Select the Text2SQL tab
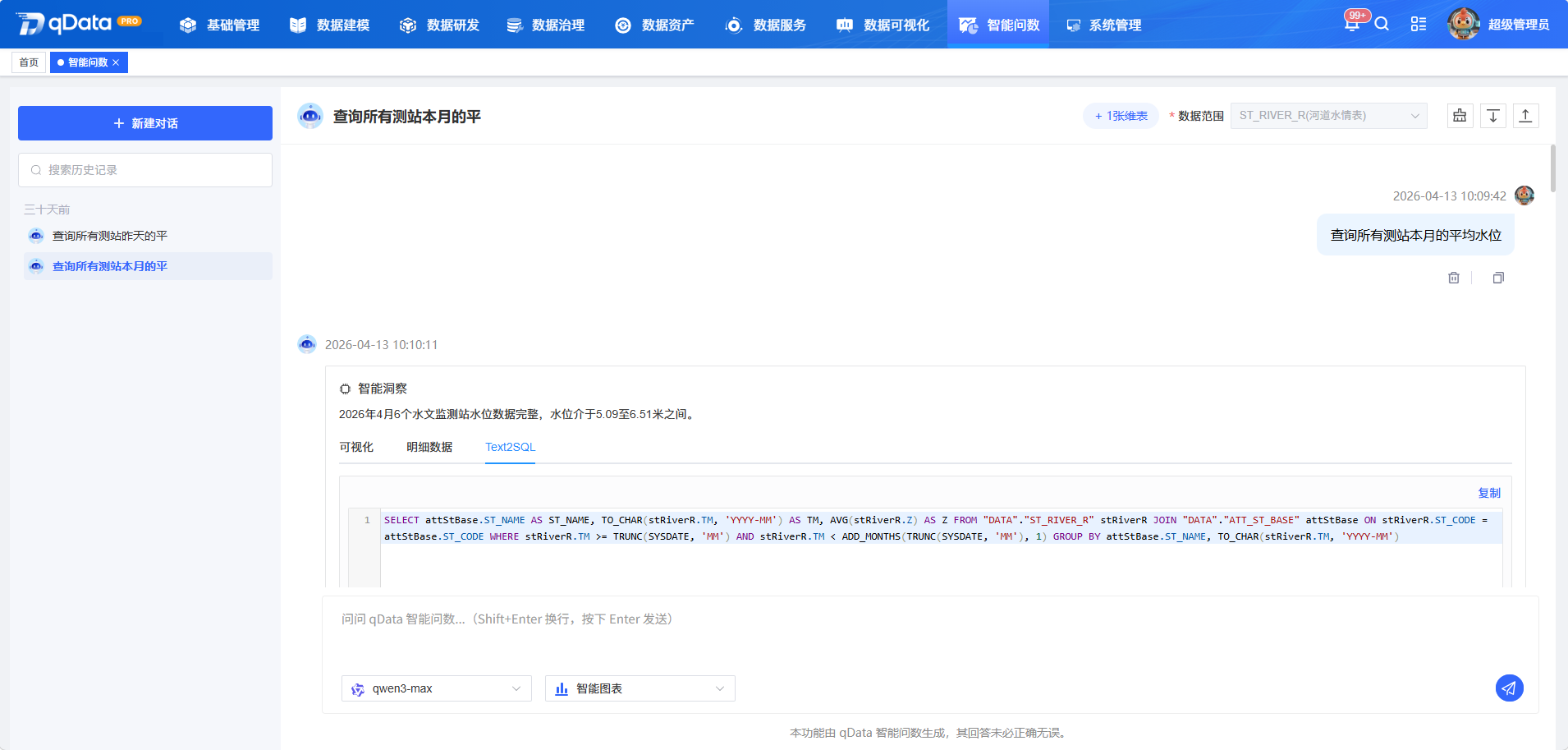This screenshot has width=1568, height=750. [510, 447]
